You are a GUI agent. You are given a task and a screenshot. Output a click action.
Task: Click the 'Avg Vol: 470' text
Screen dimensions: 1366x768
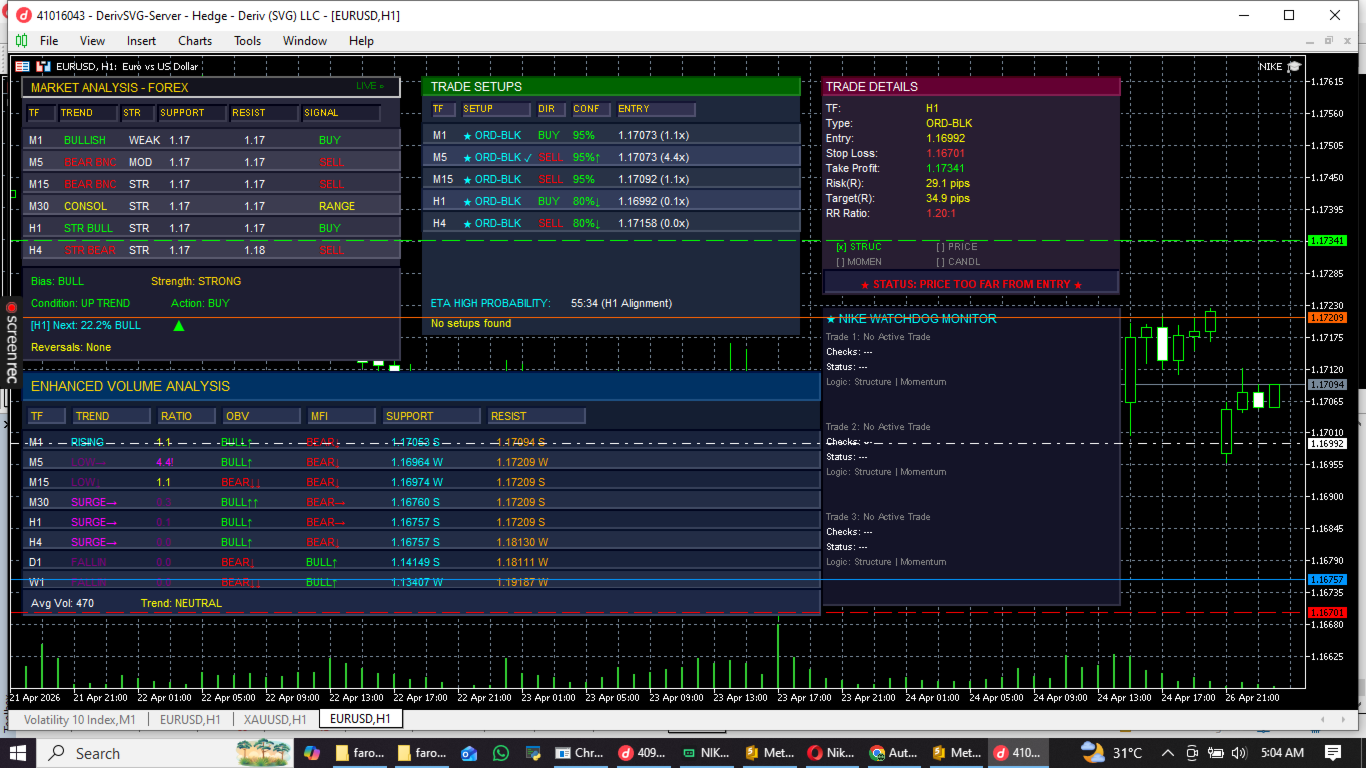tap(62, 603)
